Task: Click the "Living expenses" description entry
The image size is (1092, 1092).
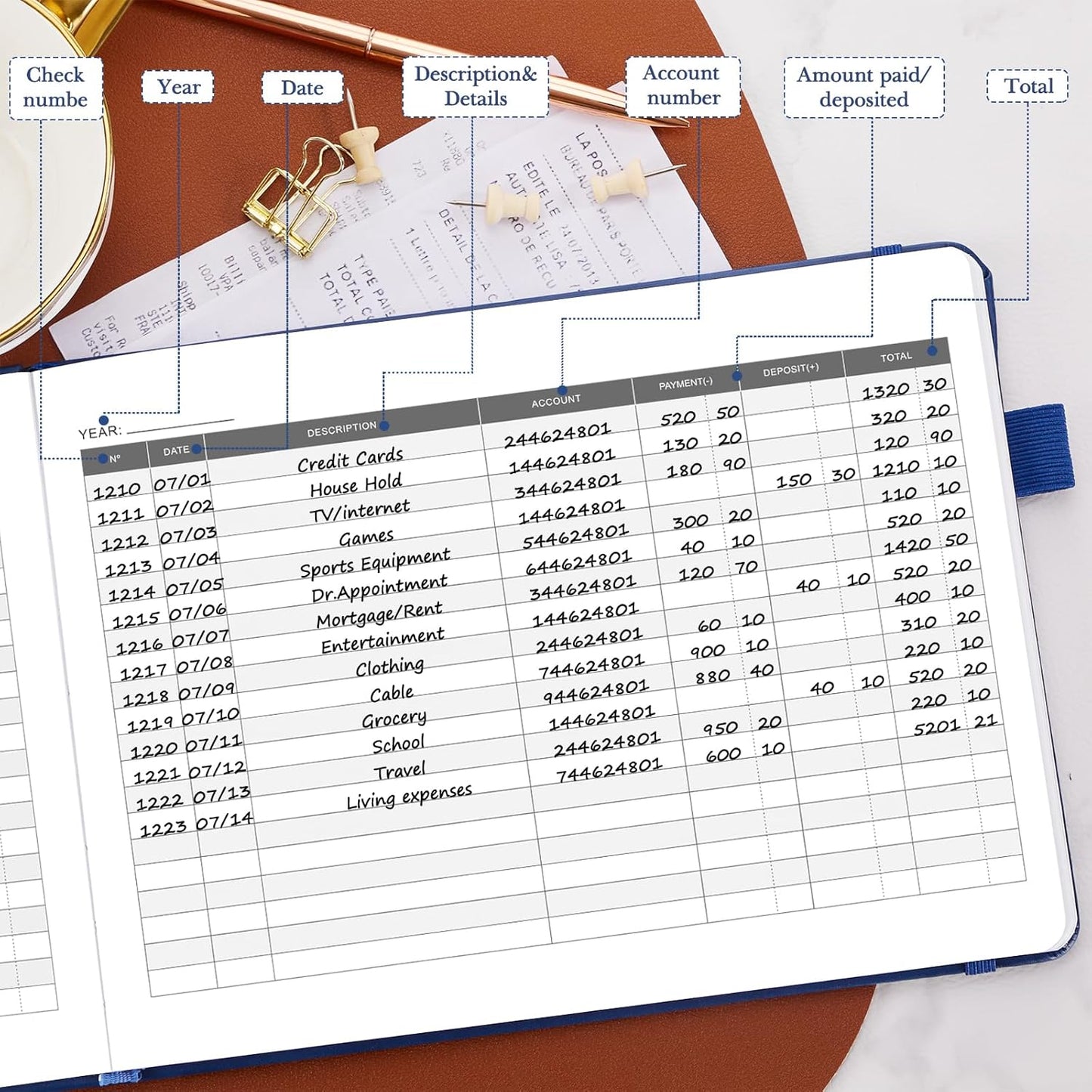Action: pyautogui.click(x=409, y=798)
